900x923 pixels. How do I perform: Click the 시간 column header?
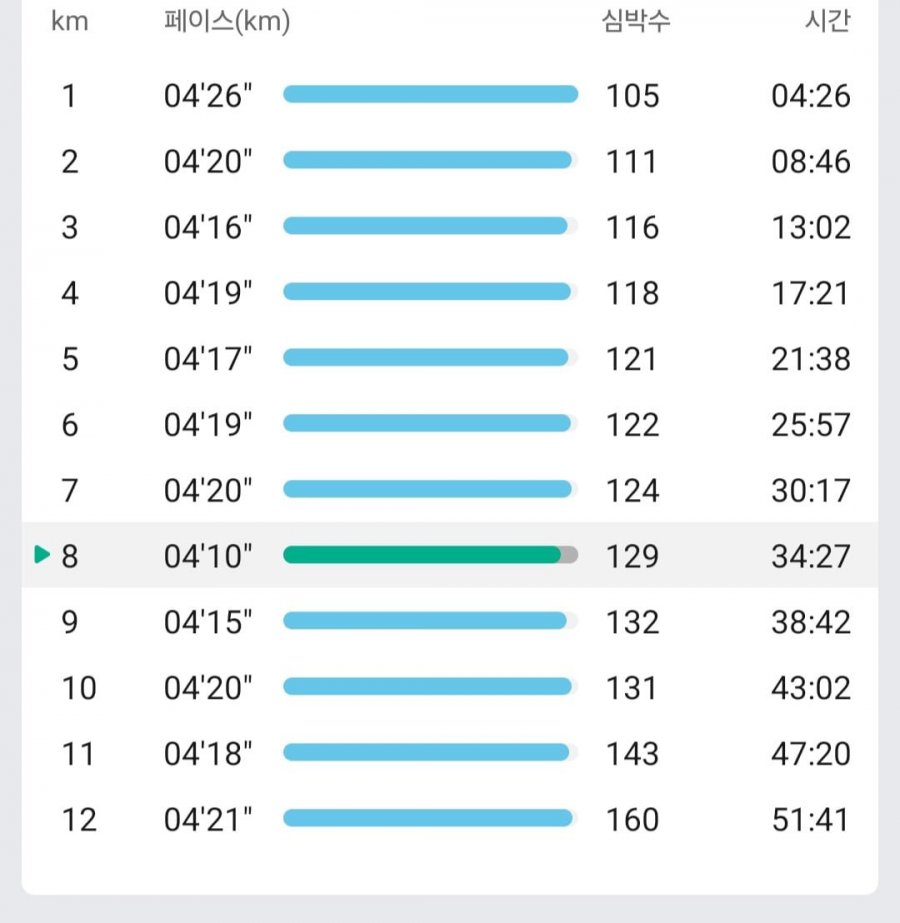tap(828, 21)
